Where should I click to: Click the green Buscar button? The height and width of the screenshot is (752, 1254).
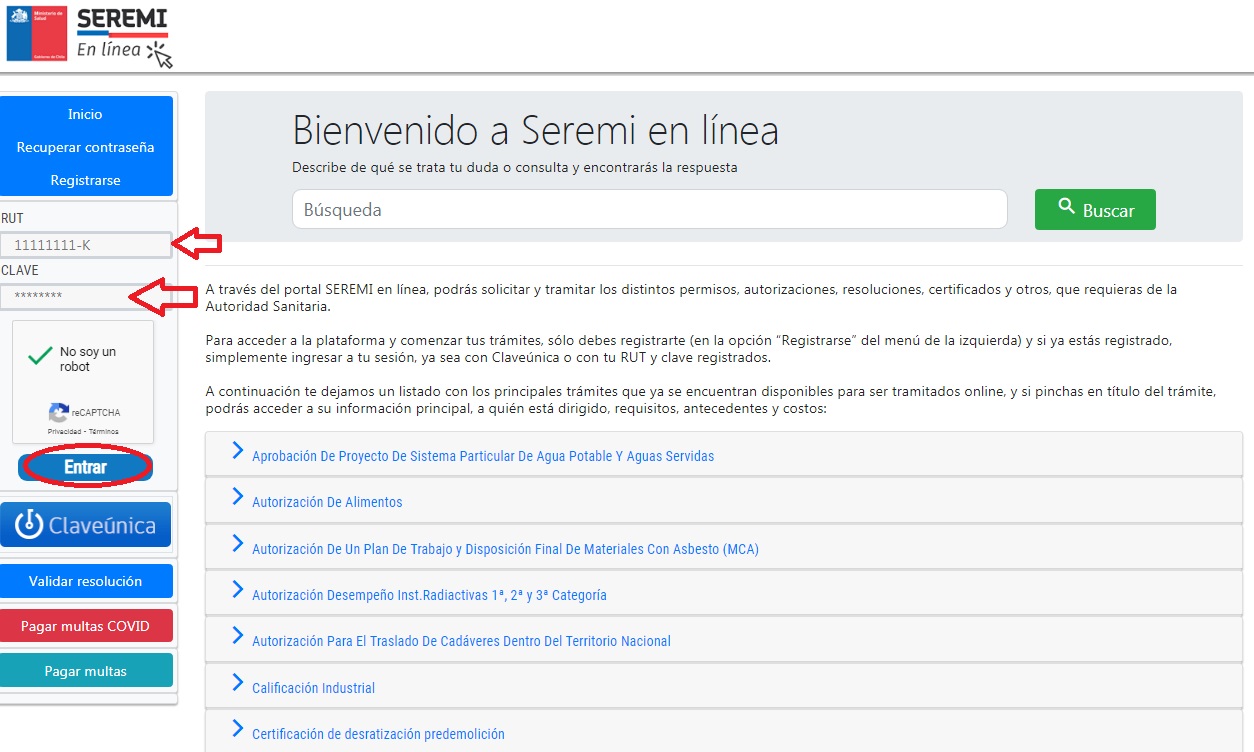pyautogui.click(x=1095, y=209)
